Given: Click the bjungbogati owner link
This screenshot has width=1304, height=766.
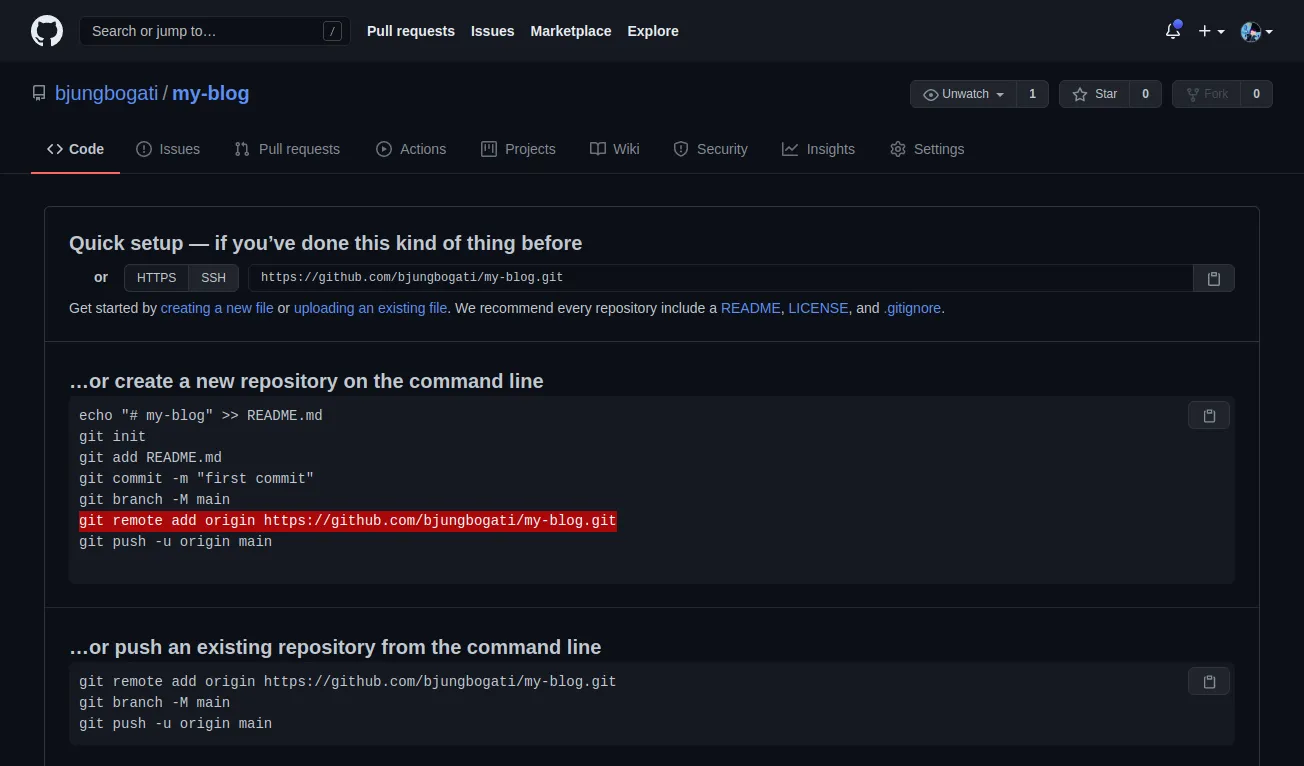Looking at the screenshot, I should [x=106, y=93].
